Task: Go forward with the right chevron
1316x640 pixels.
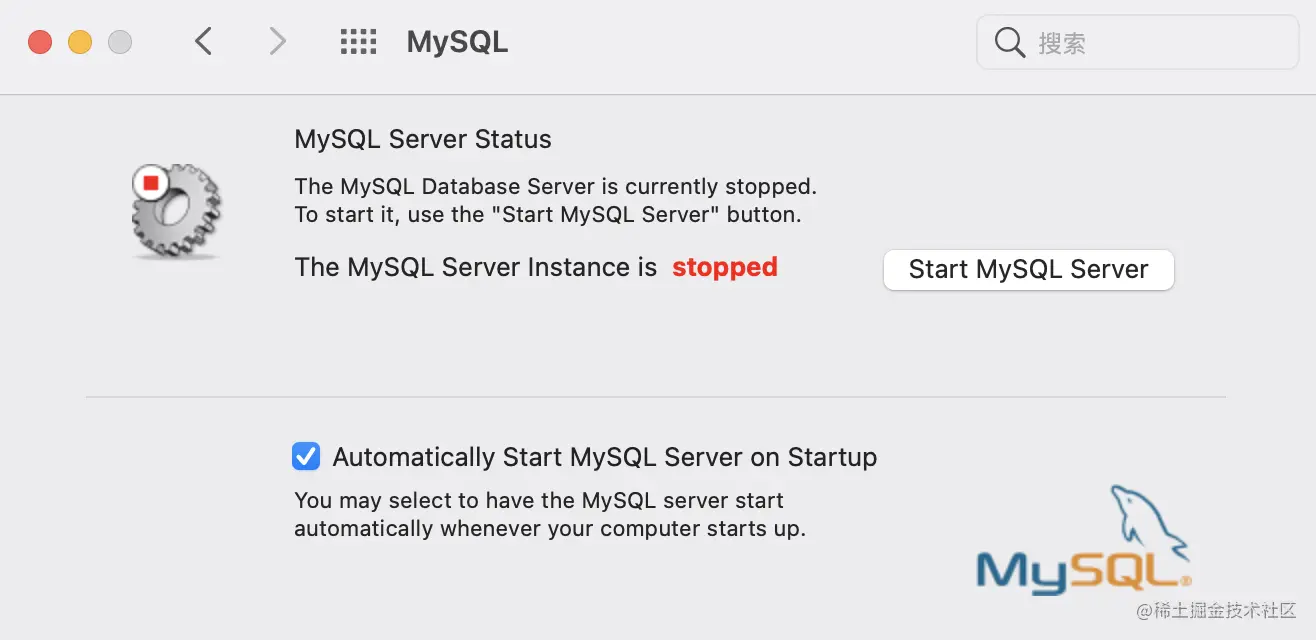Action: point(277,41)
